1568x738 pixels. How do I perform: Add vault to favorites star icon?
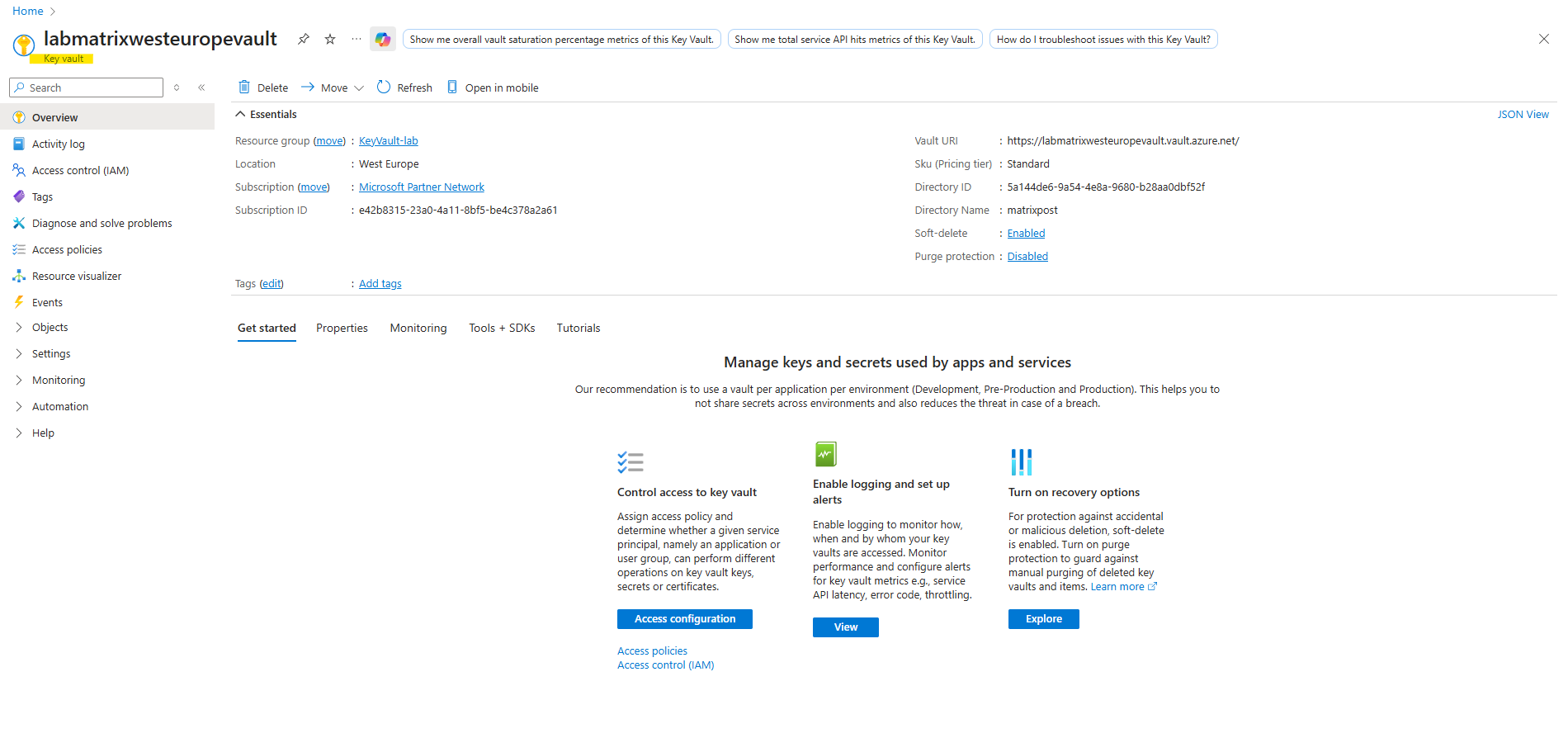coord(330,39)
